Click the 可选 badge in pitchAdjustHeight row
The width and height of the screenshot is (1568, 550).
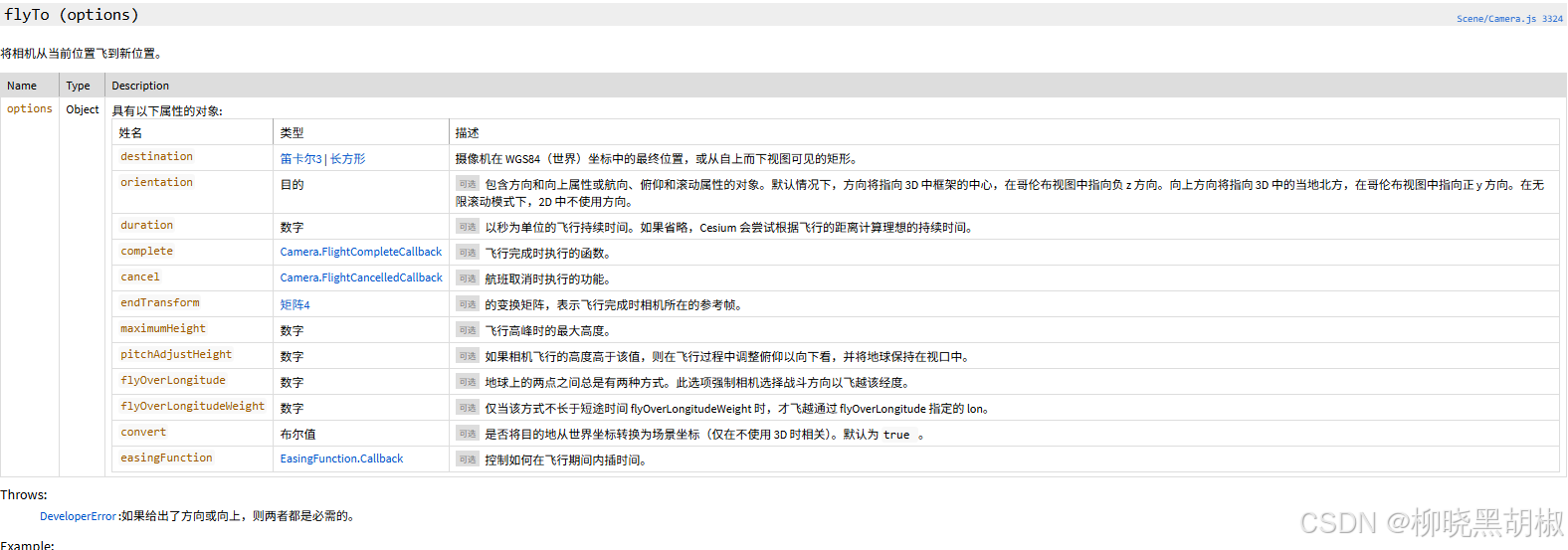click(468, 356)
